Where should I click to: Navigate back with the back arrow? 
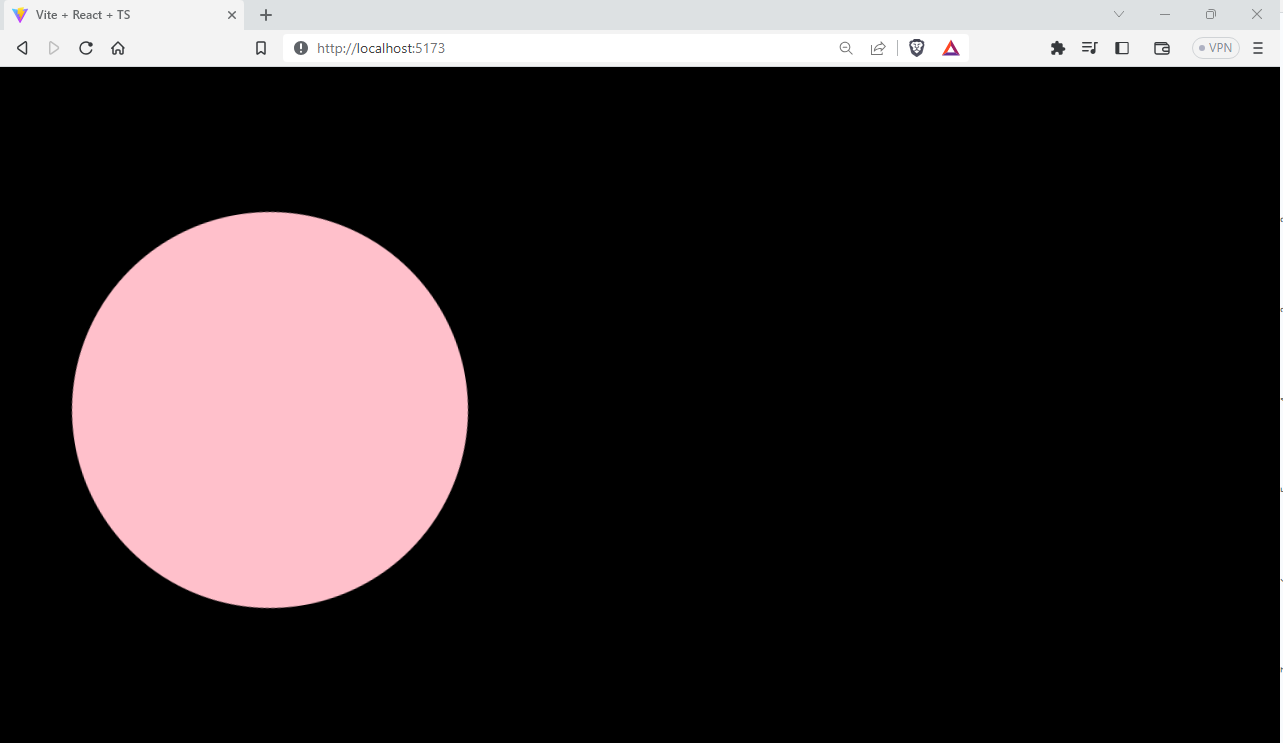22,48
